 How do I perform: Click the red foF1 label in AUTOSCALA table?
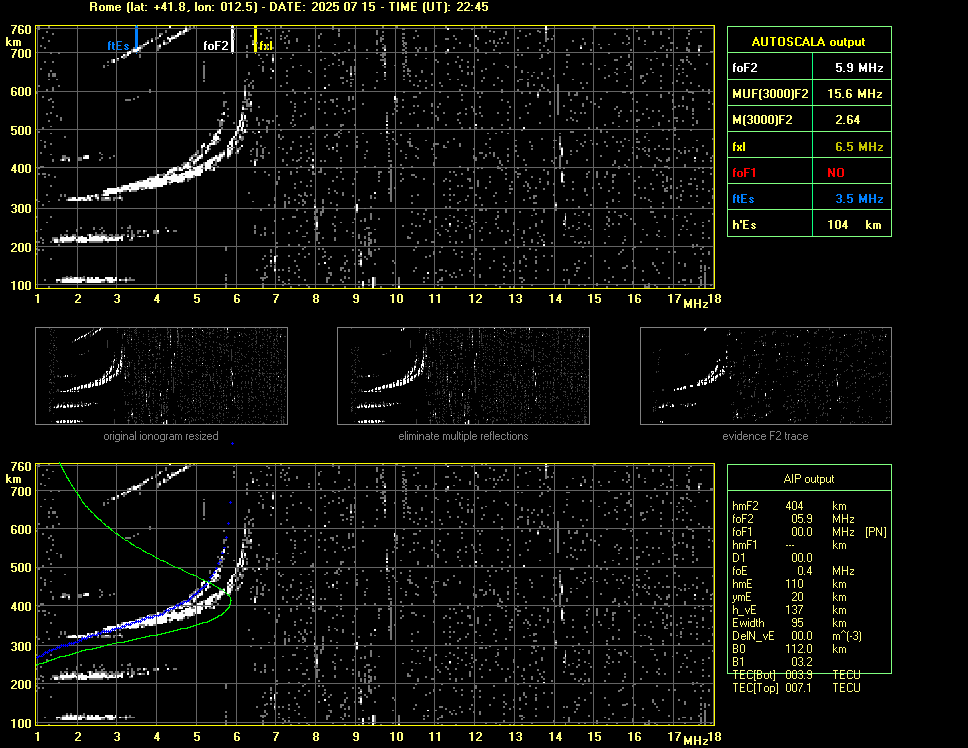(x=744, y=173)
